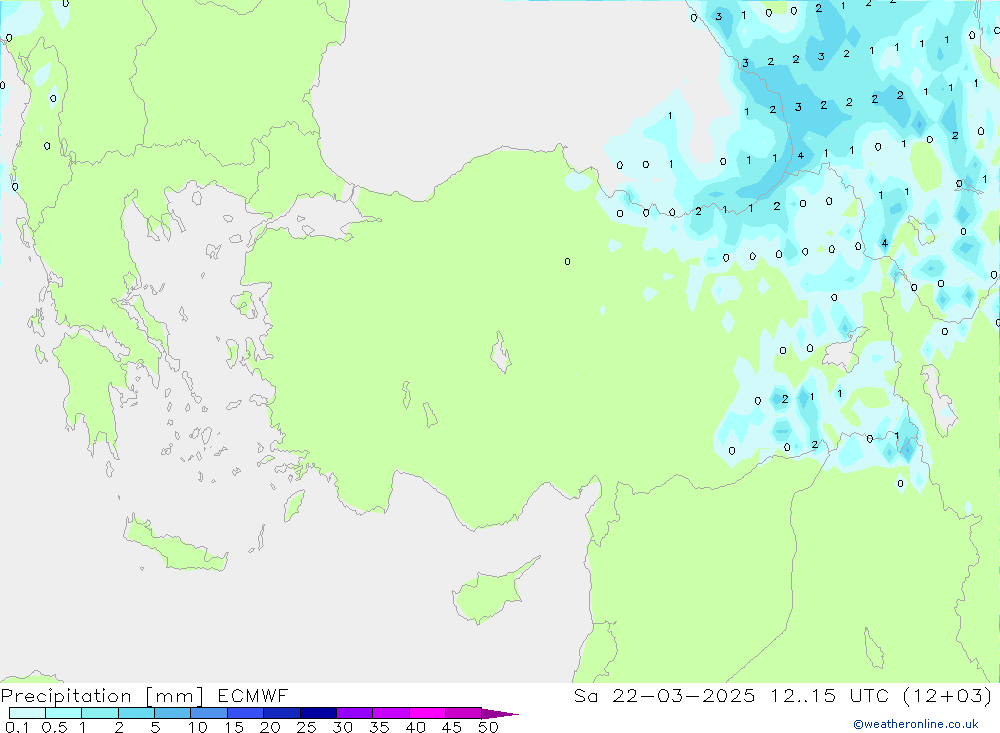Click the dark navy 25–30 mm swatch
The image size is (1000, 733).
[318, 713]
